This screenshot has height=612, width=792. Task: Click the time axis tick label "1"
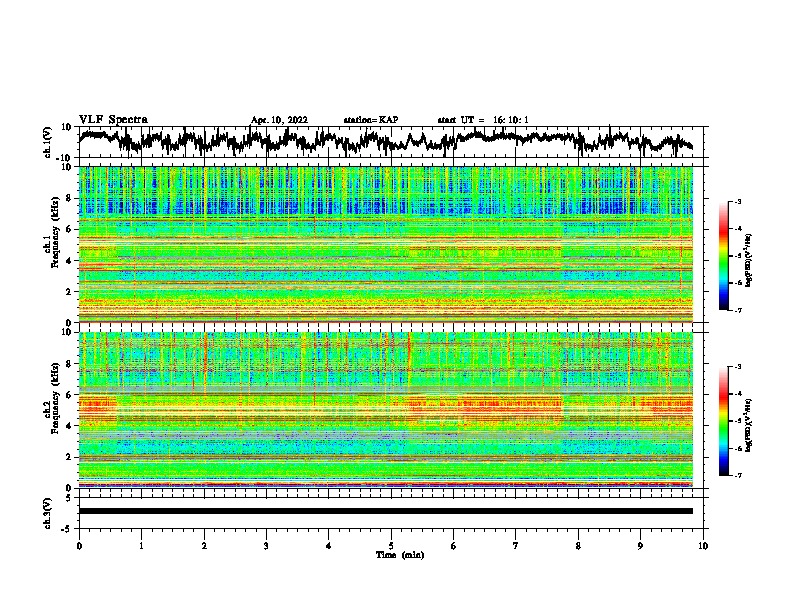click(x=141, y=546)
